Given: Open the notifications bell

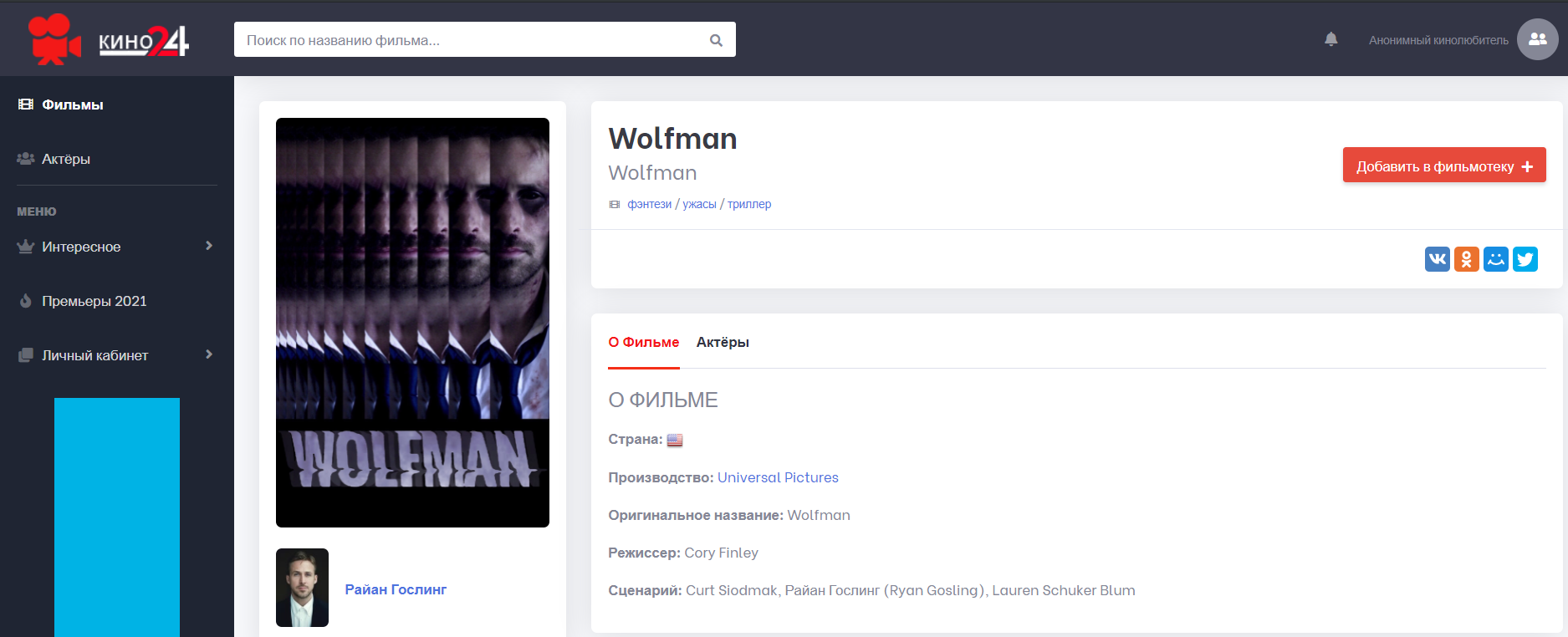Looking at the screenshot, I should tap(1331, 39).
